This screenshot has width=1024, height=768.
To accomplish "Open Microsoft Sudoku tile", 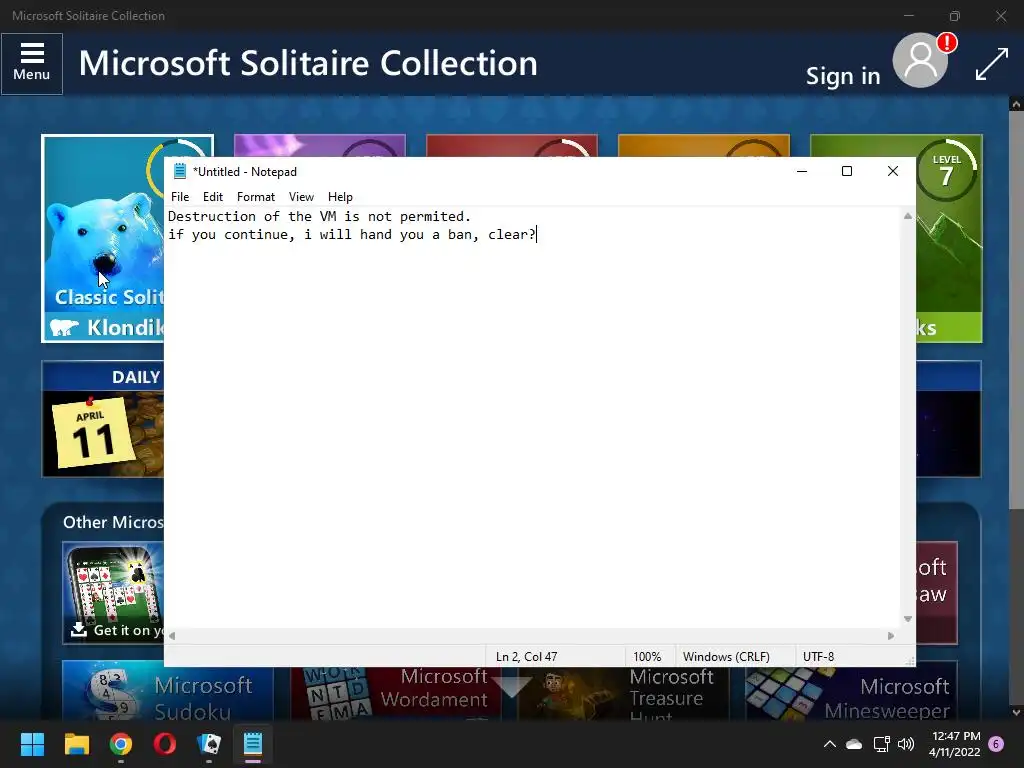I will (168, 692).
